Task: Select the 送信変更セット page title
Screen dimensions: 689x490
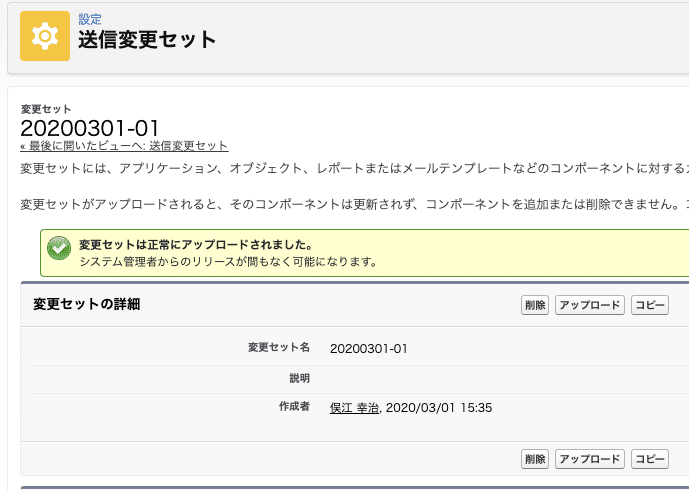Action: 147,40
